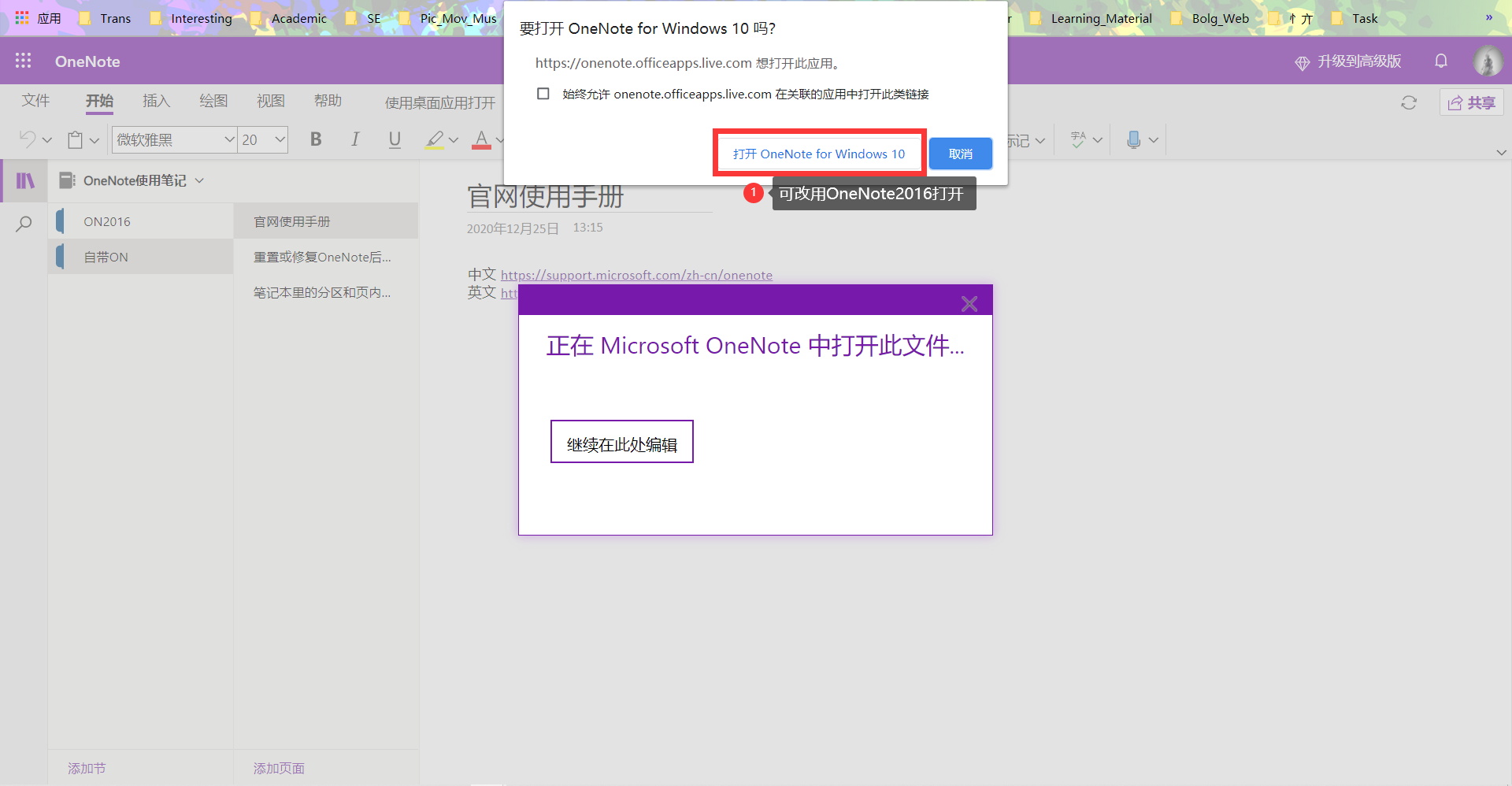Click 添加页面 to add a page
The image size is (1512, 786).
point(279,768)
